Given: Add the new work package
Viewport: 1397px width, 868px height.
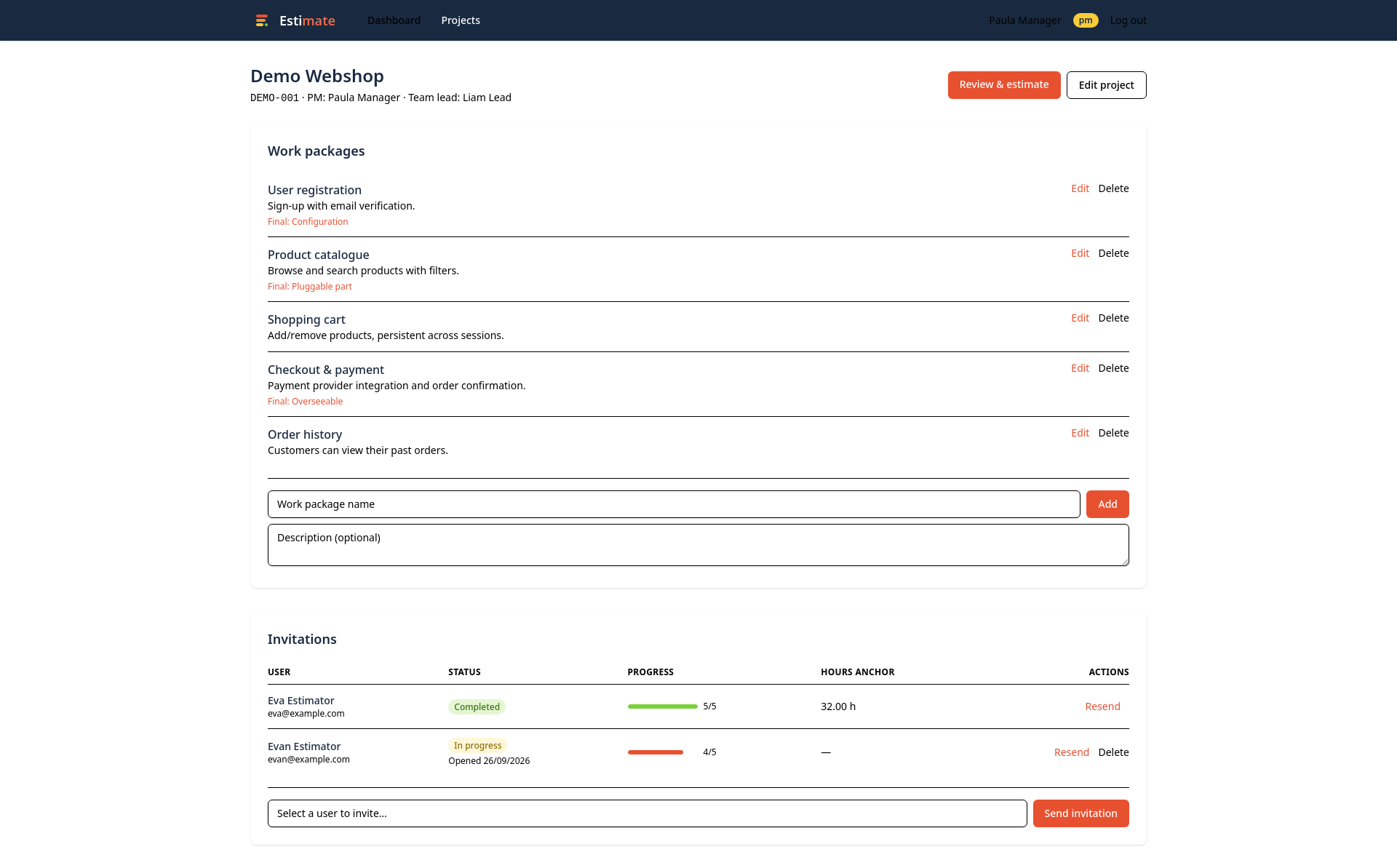Looking at the screenshot, I should [1107, 504].
